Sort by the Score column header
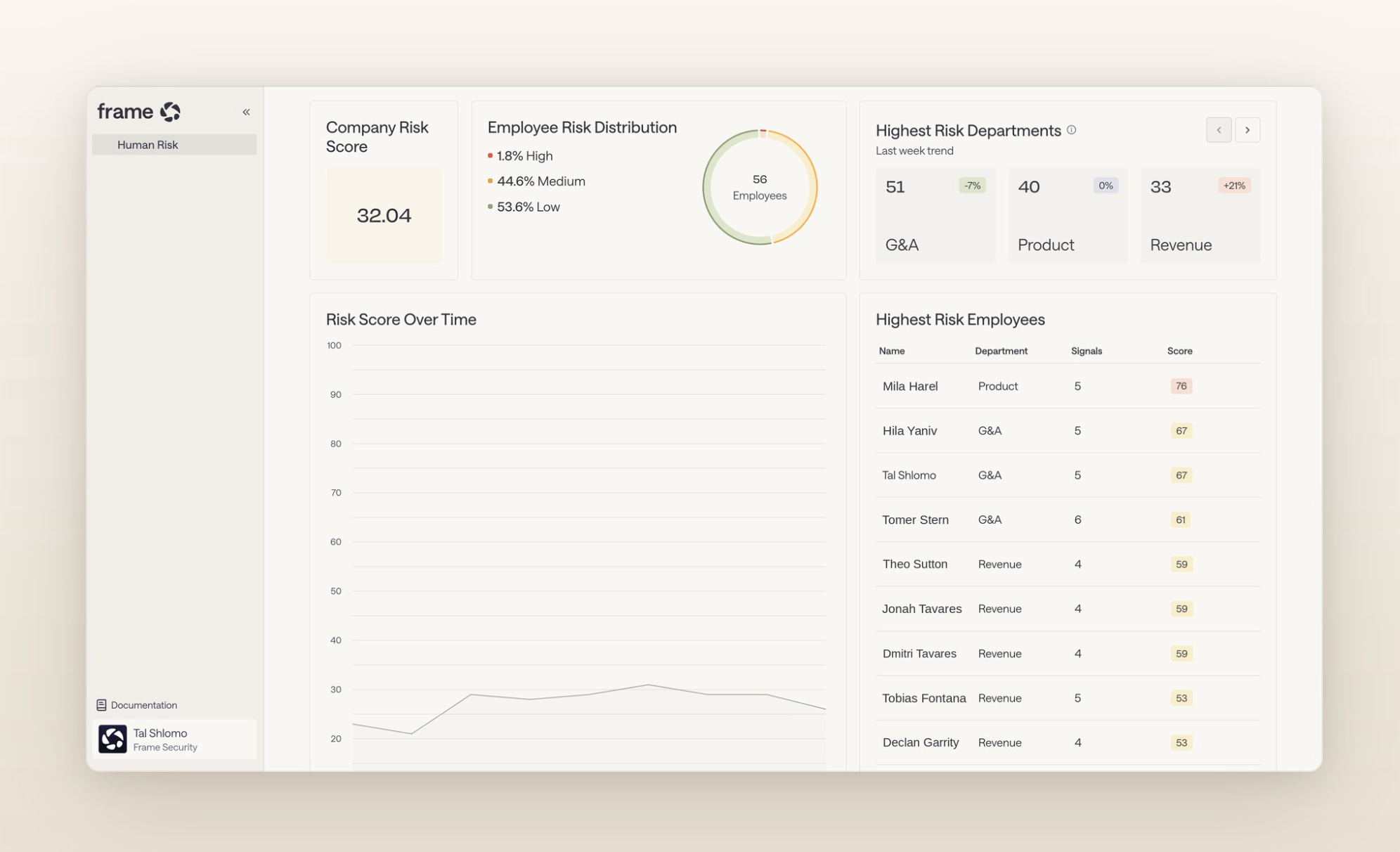This screenshot has width=1400, height=852. [x=1179, y=351]
